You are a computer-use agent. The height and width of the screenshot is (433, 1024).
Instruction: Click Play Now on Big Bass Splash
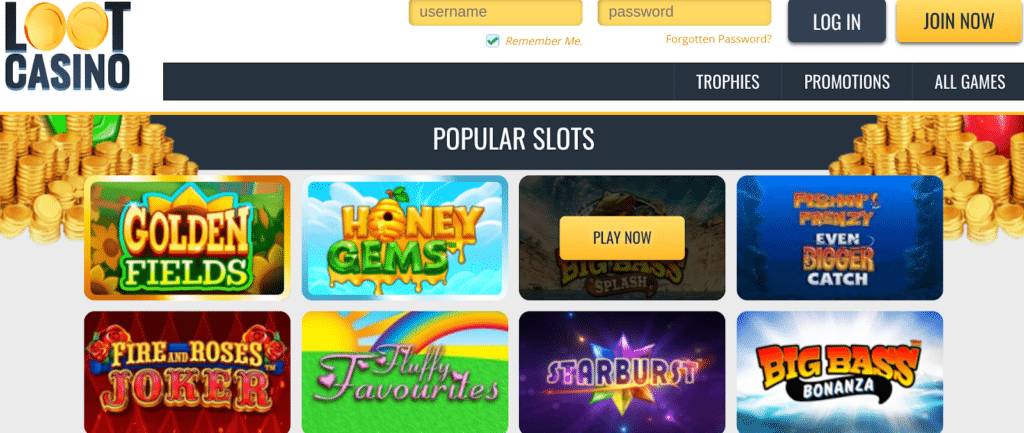tap(622, 238)
